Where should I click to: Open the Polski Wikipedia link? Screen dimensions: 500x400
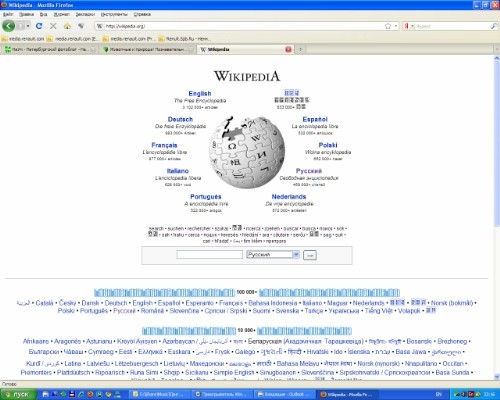point(328,145)
